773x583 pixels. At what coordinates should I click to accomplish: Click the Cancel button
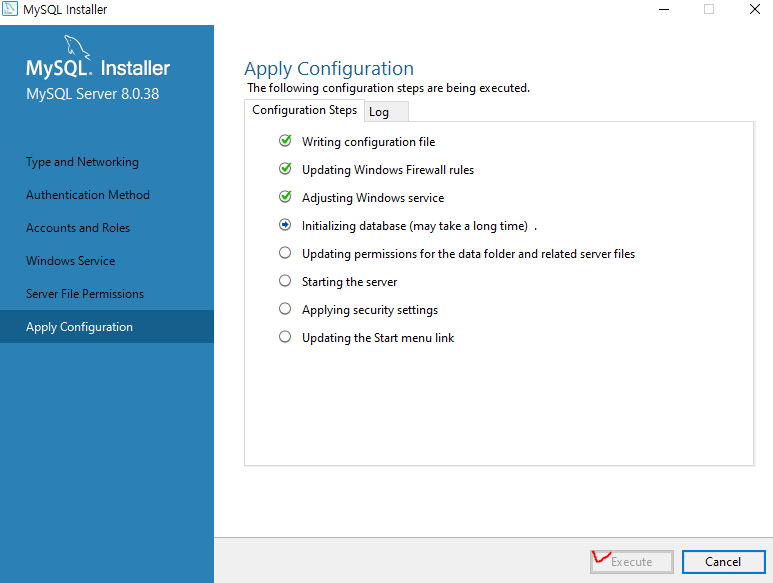723,562
